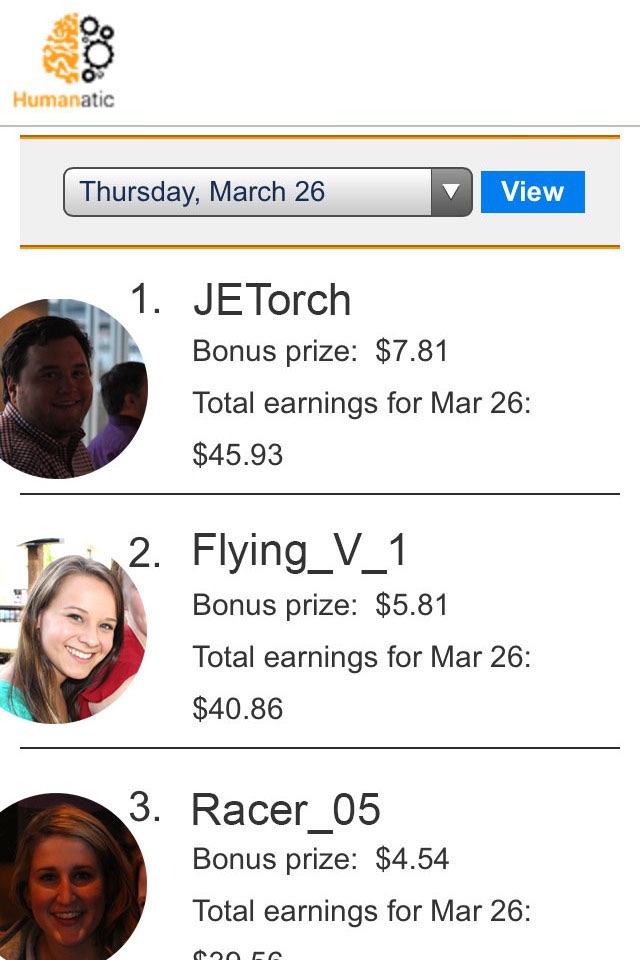
Task: Click the JETorch username
Action: tap(272, 299)
